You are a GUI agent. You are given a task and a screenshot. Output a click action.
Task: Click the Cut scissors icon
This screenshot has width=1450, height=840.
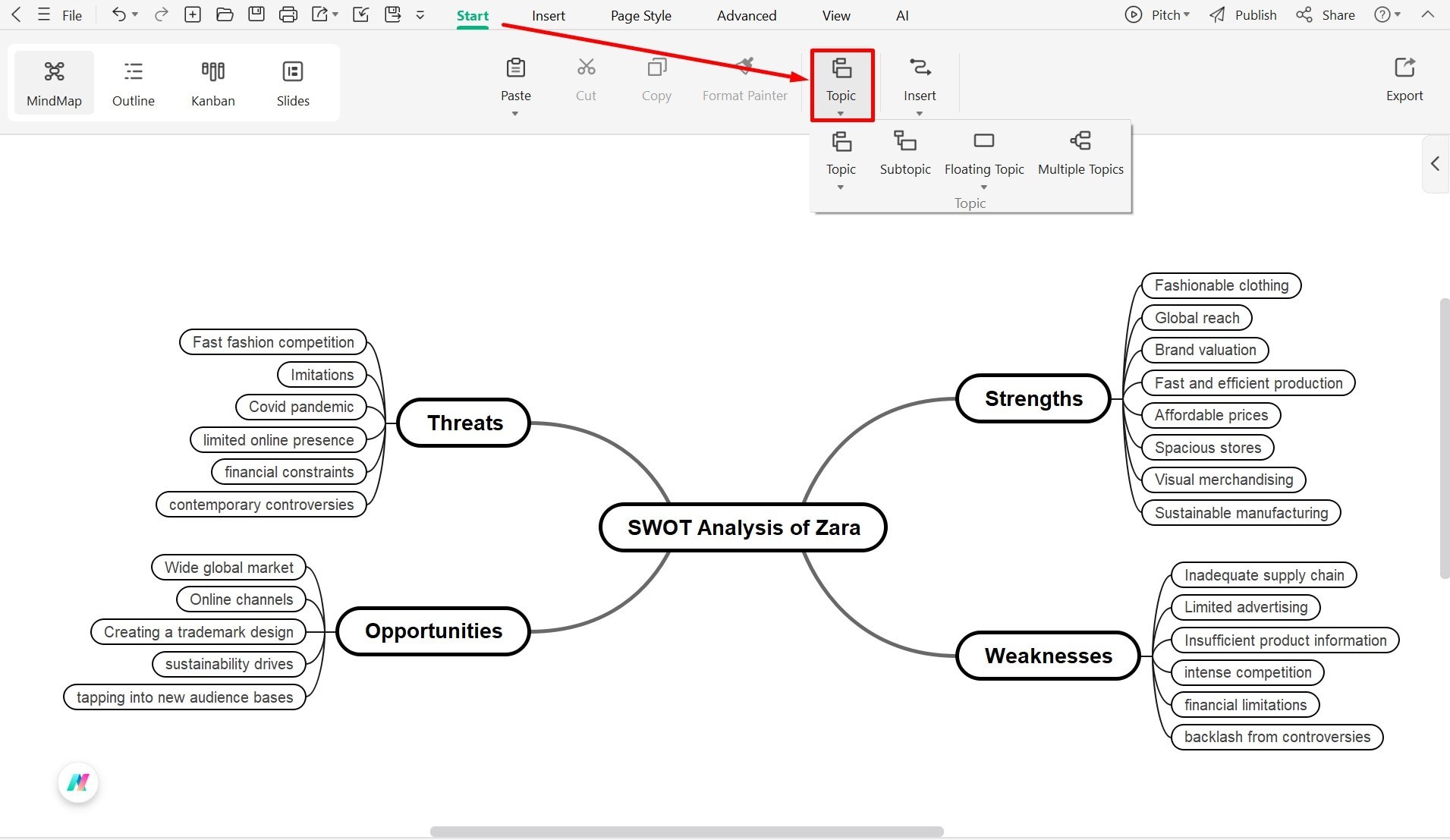coord(586,68)
